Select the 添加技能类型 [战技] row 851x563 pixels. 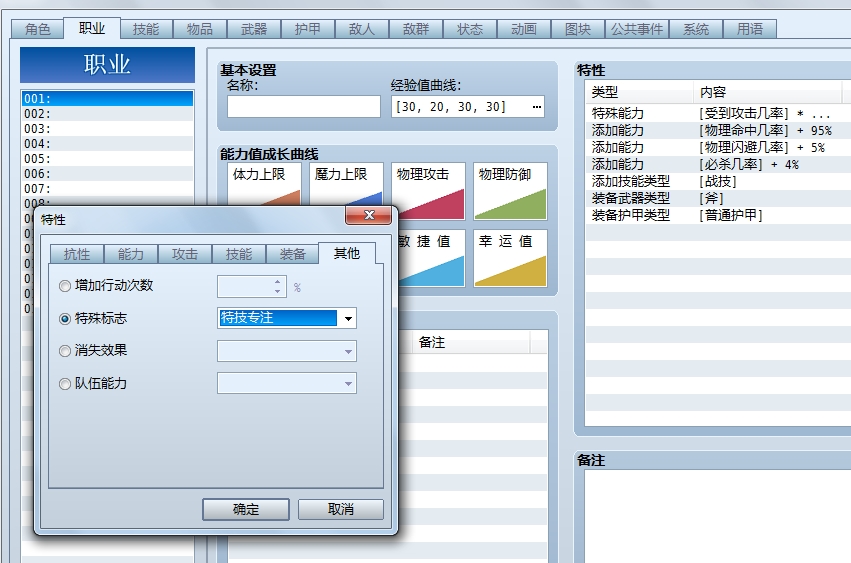[x=718, y=181]
